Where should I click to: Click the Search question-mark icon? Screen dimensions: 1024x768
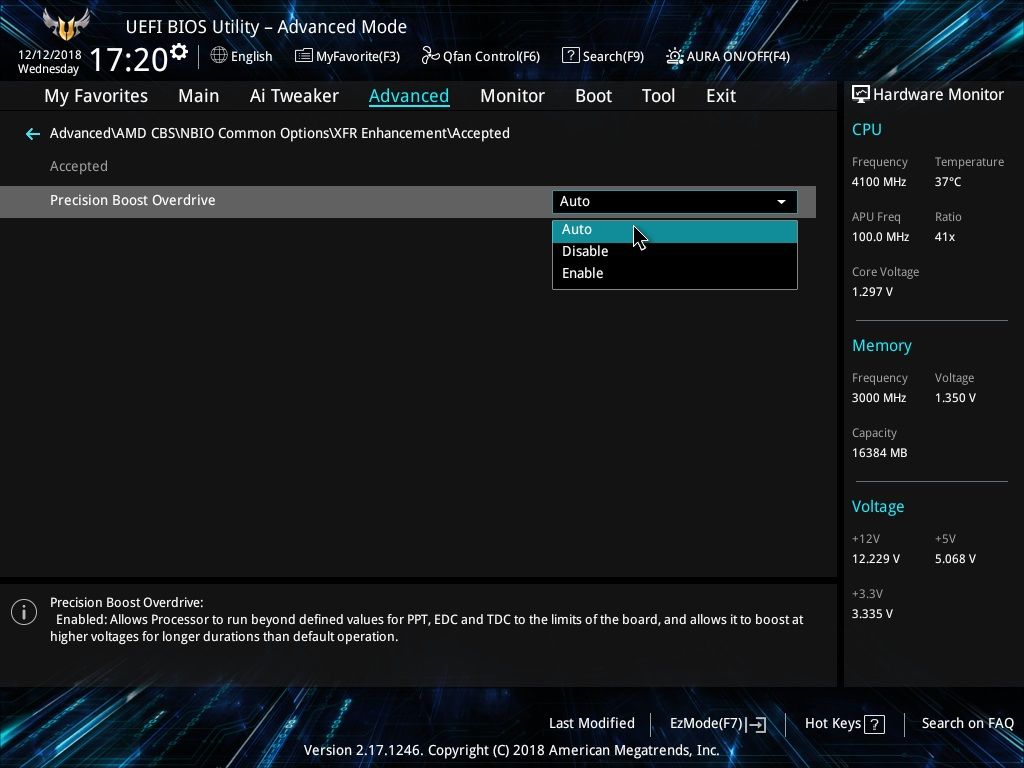[x=570, y=56]
